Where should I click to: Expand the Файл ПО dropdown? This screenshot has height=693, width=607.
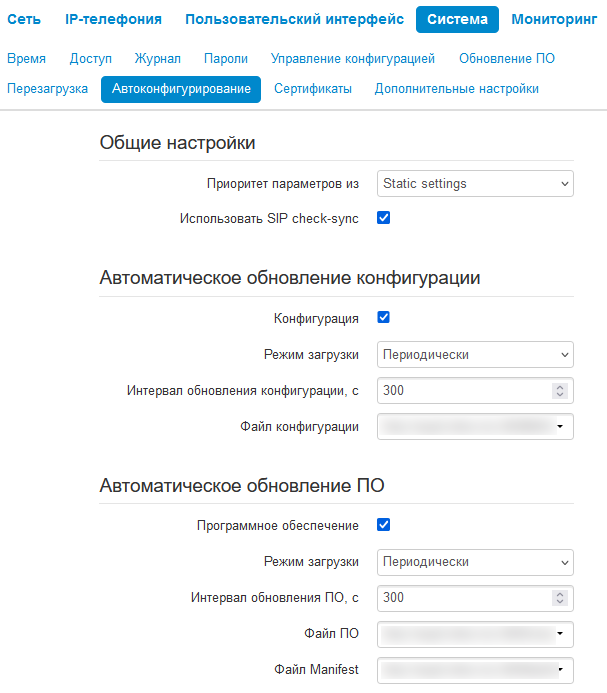pyautogui.click(x=475, y=634)
